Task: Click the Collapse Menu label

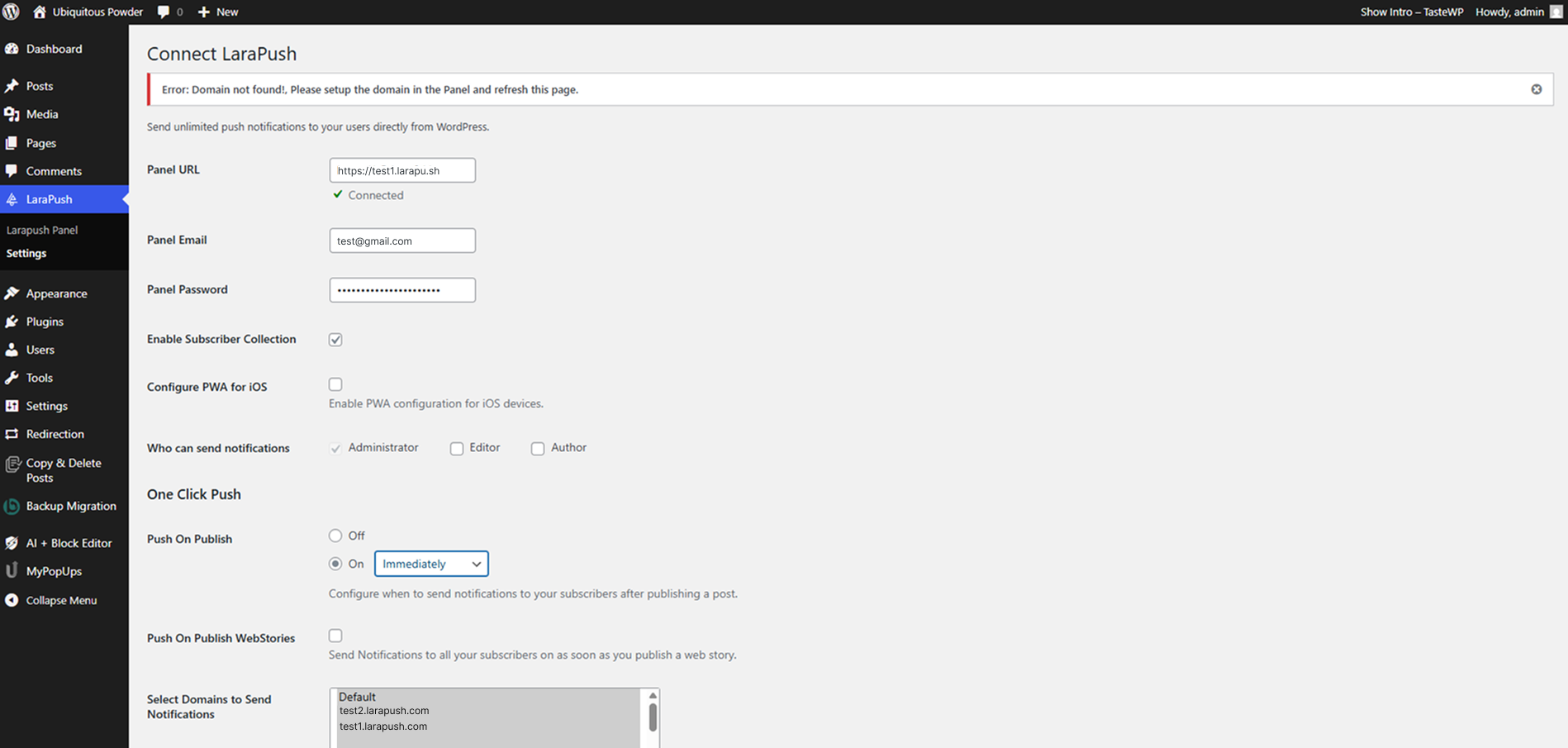Action: point(61,600)
